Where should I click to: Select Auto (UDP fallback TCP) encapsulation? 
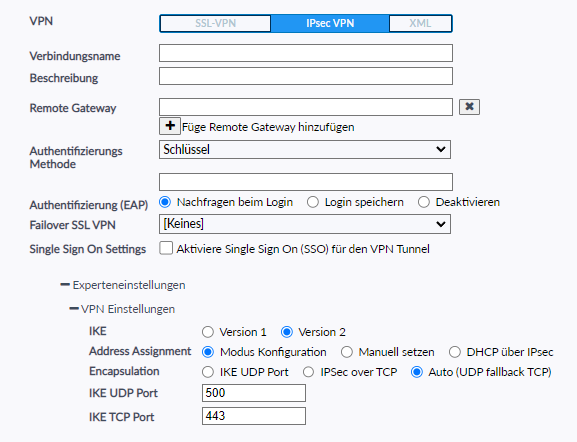(417, 372)
